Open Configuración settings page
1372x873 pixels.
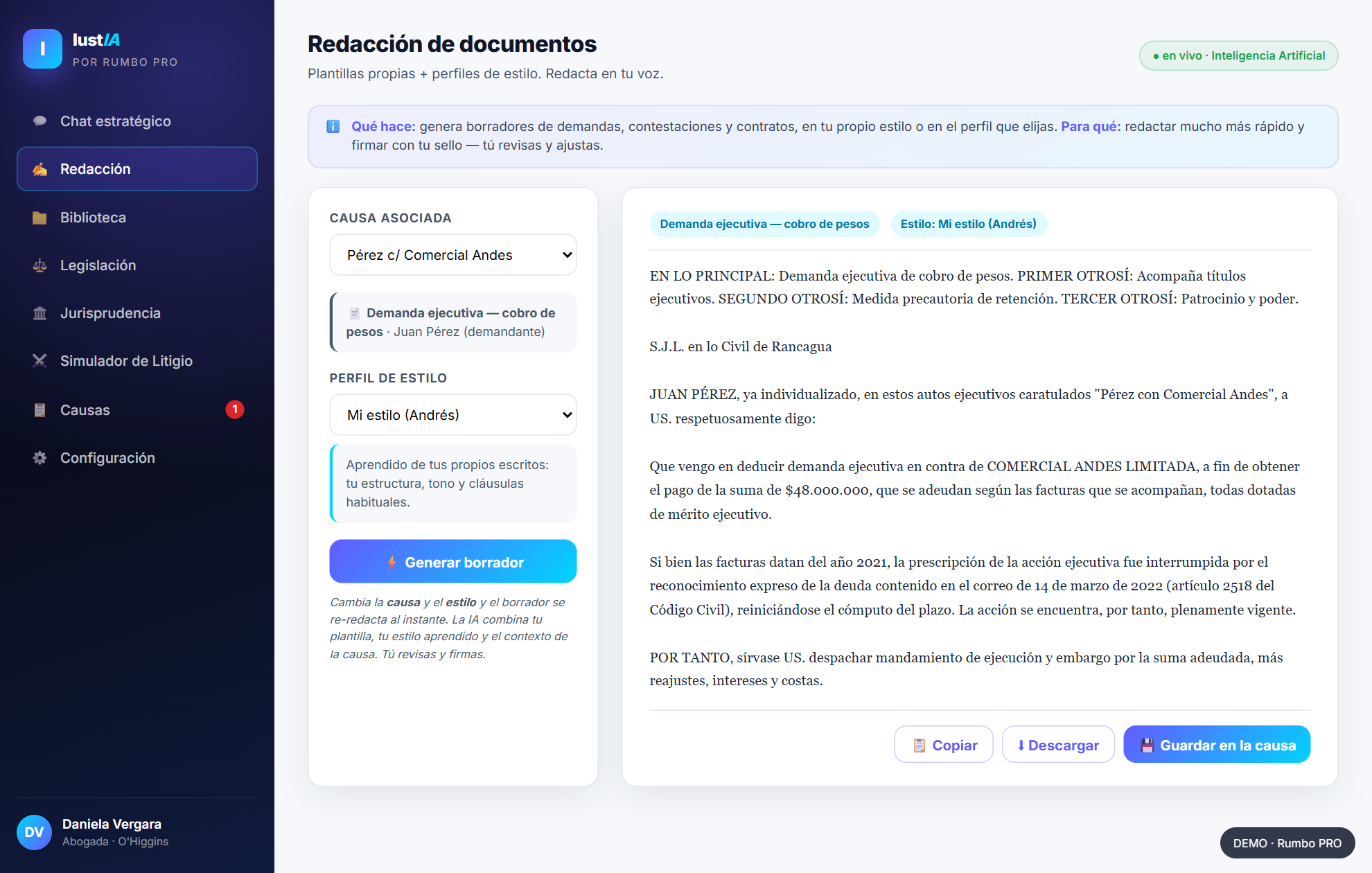coord(137,458)
